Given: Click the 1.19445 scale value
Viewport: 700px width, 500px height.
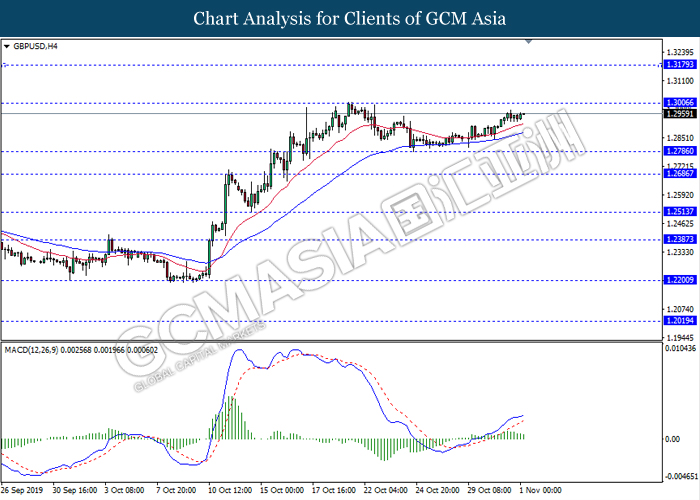Looking at the screenshot, I should (x=680, y=338).
